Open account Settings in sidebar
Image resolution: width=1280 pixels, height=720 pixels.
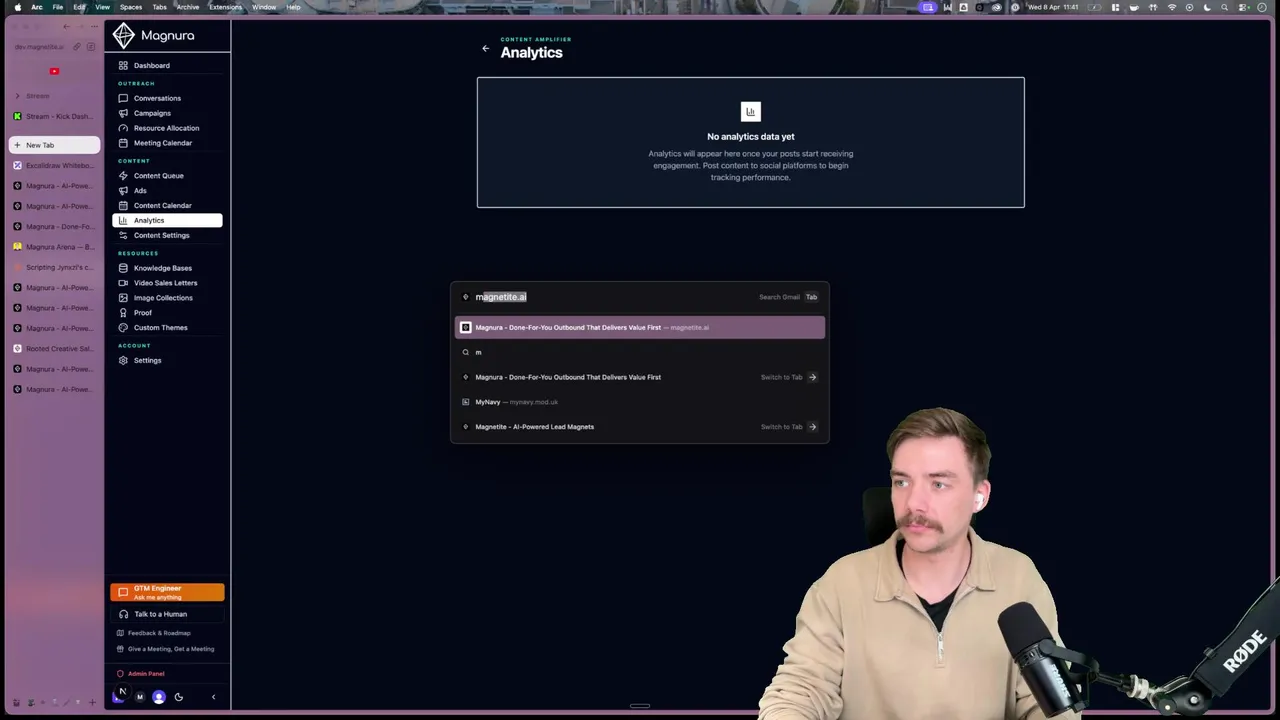coord(167,360)
